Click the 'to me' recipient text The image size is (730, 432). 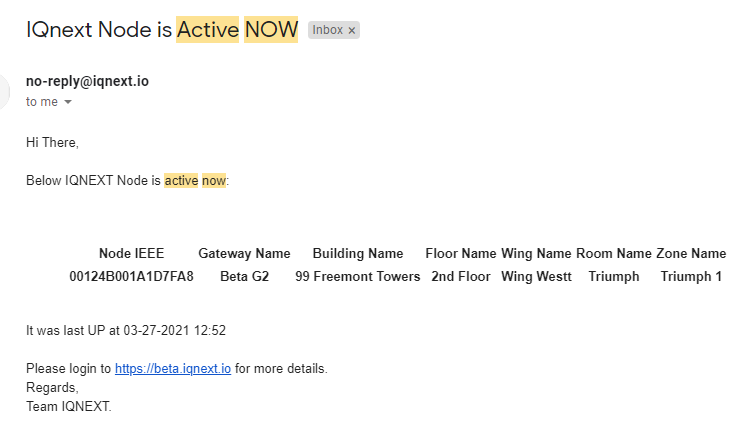[x=42, y=102]
